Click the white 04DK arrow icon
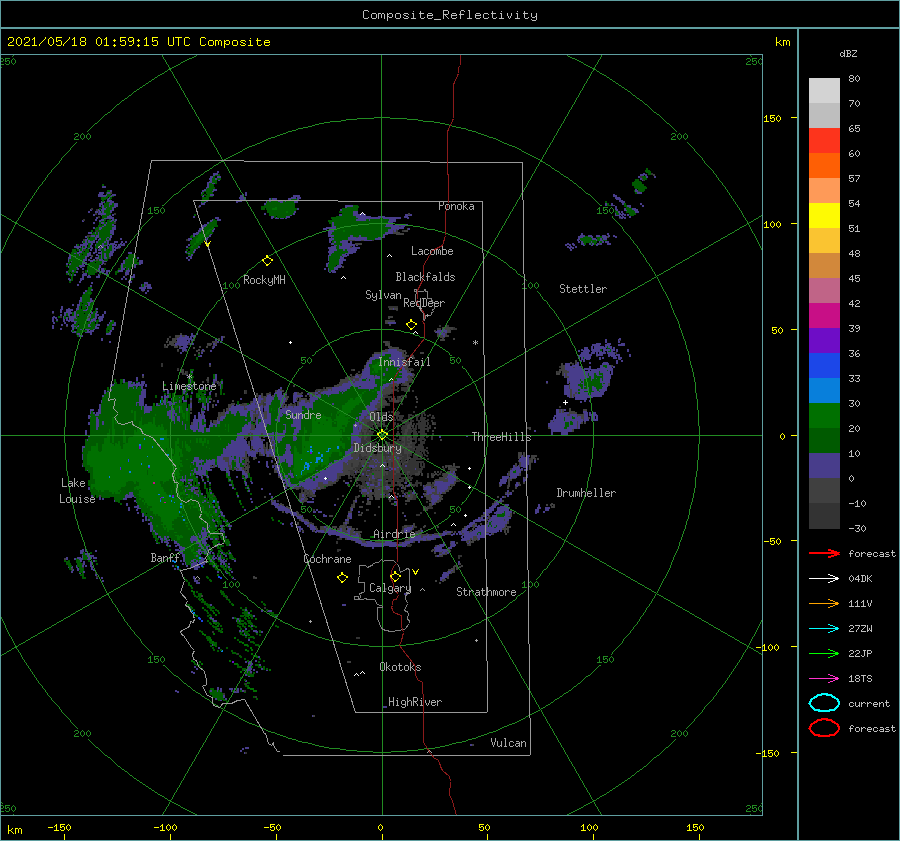900x841 pixels. (824, 579)
